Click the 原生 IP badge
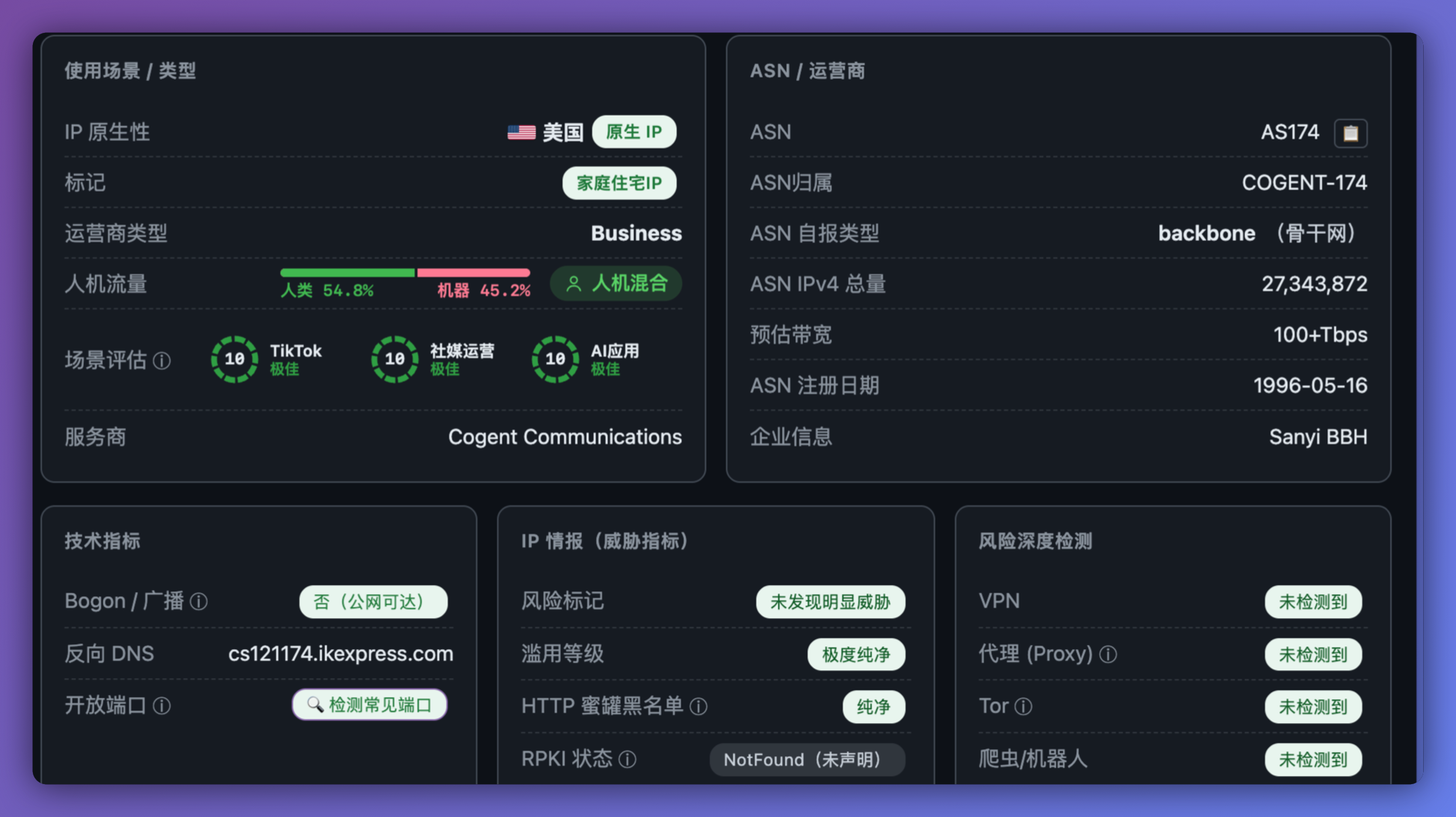This screenshot has width=1456, height=817. (634, 131)
